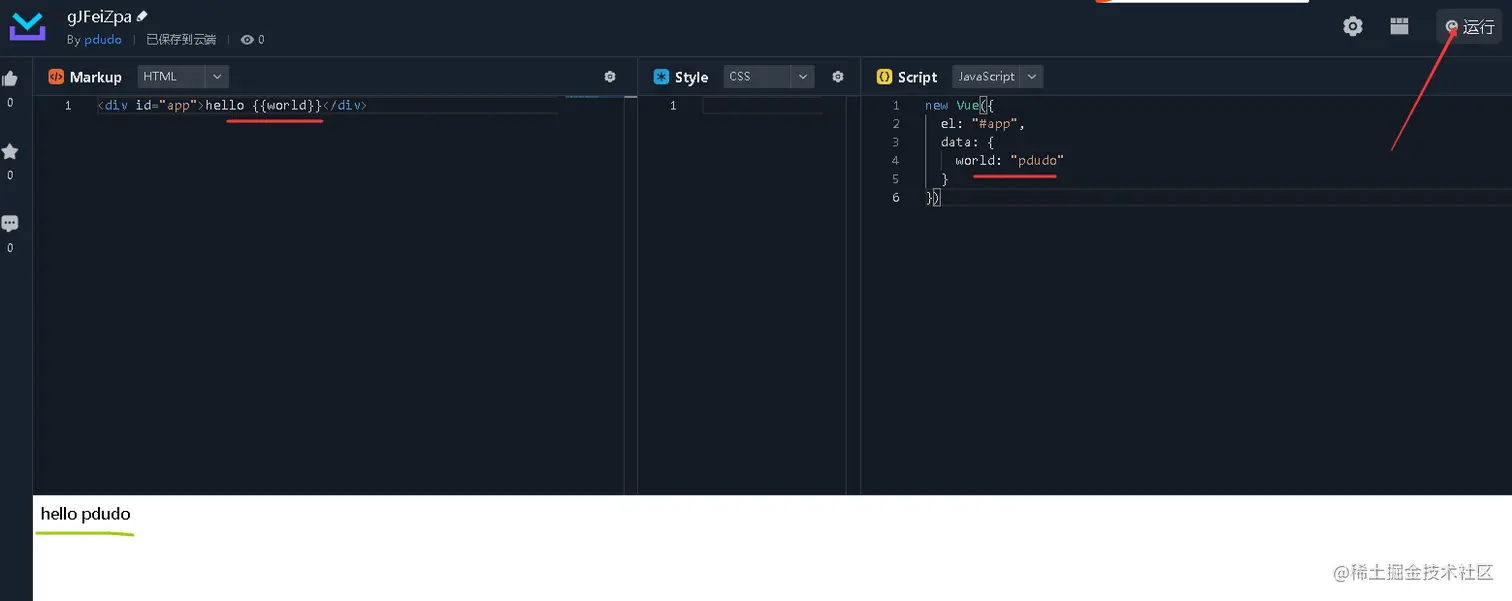
Task: Click the Style panel asterisk icon
Action: coord(661,77)
